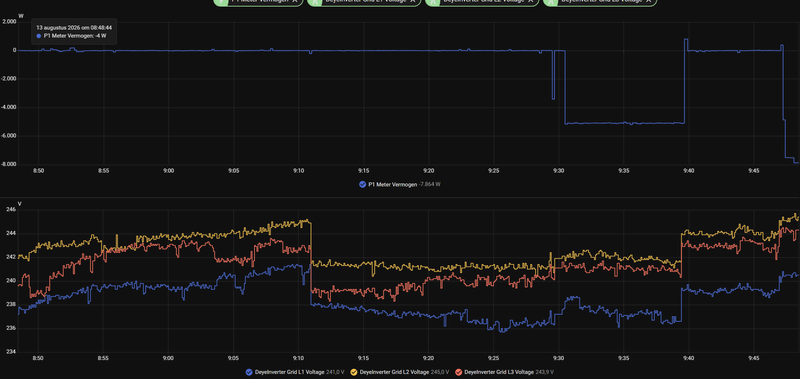Click the 243,9 V legend value

coord(544,372)
